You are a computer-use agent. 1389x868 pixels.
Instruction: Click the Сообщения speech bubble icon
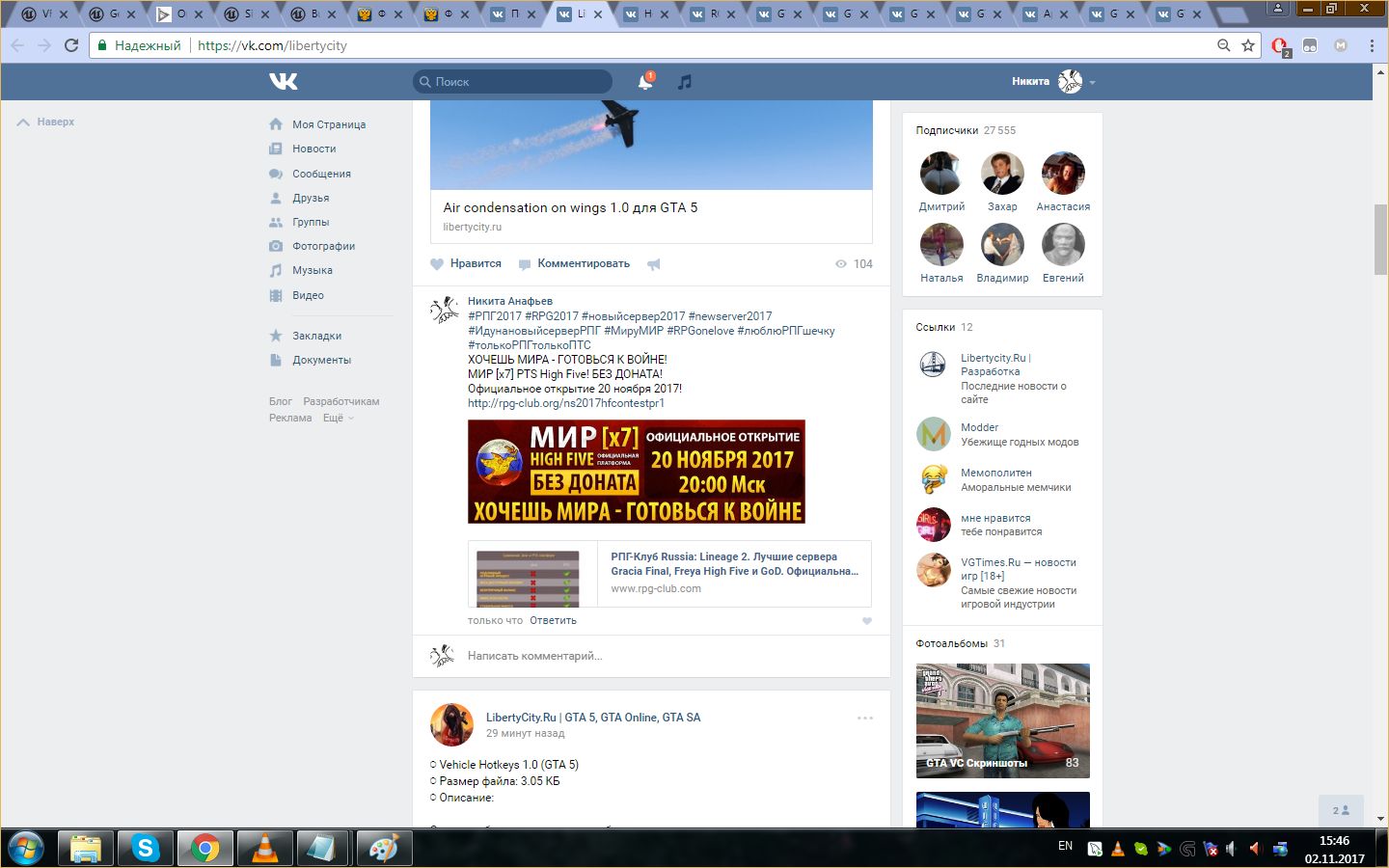coord(276,174)
